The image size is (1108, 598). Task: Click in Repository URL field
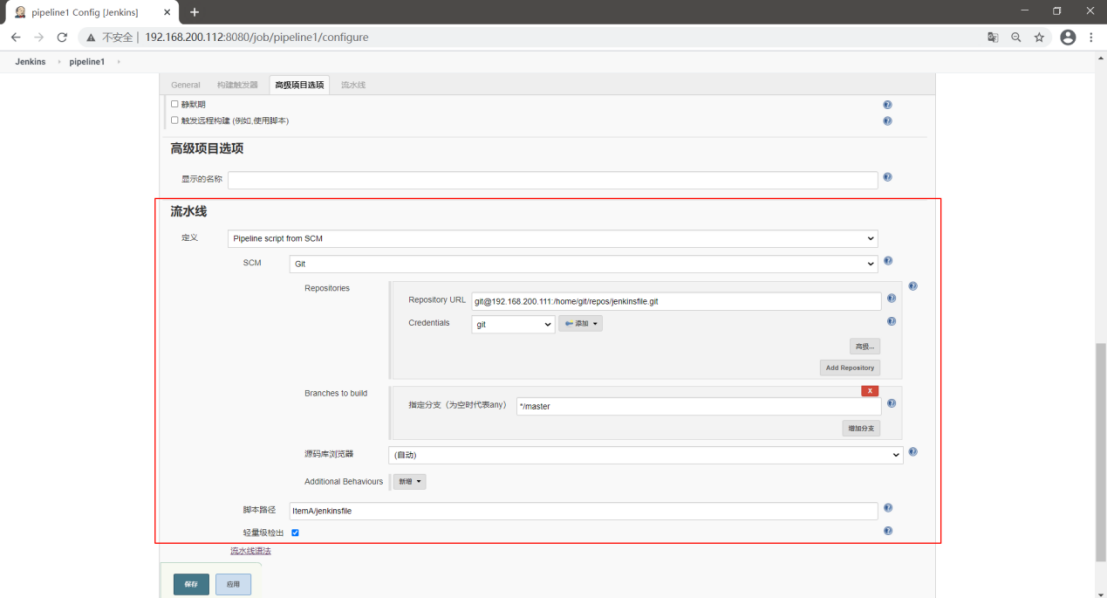click(676, 301)
